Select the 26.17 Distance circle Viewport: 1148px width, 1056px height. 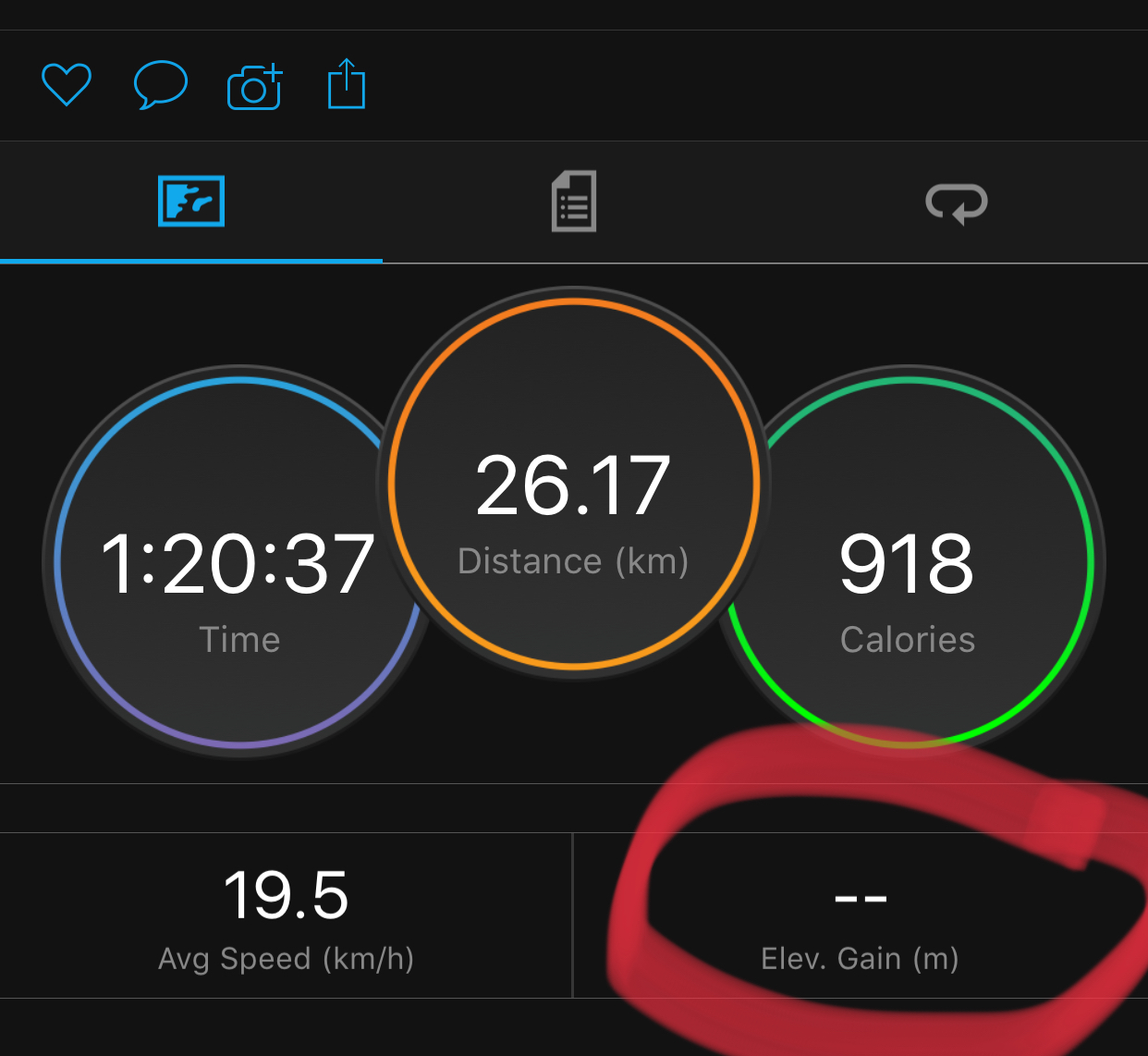tap(574, 483)
